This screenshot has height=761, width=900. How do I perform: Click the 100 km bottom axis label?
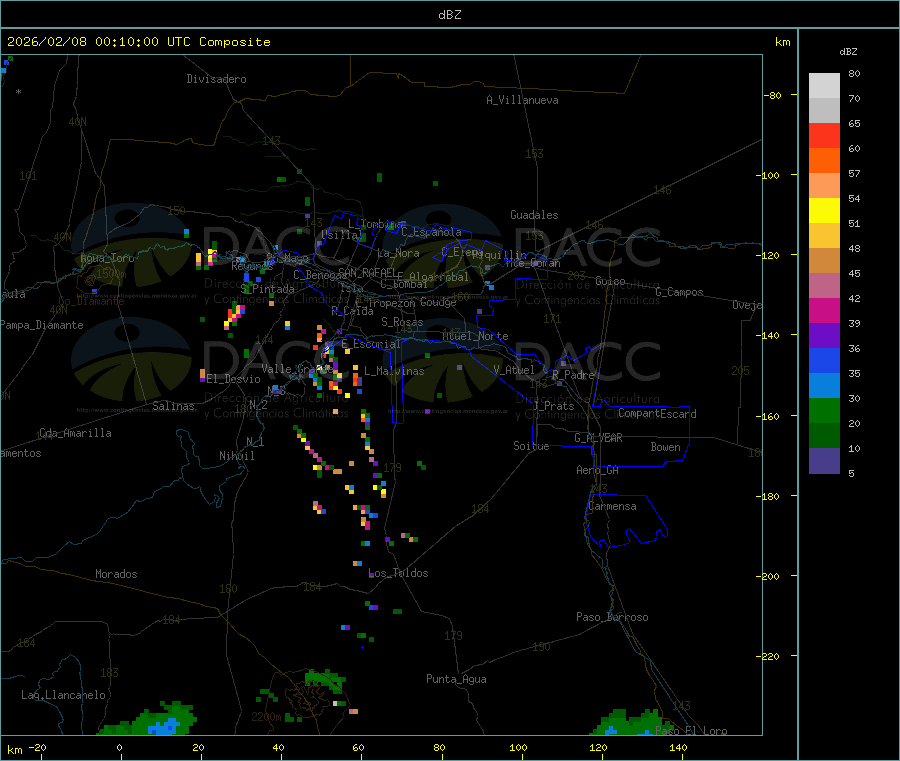pyautogui.click(x=519, y=748)
